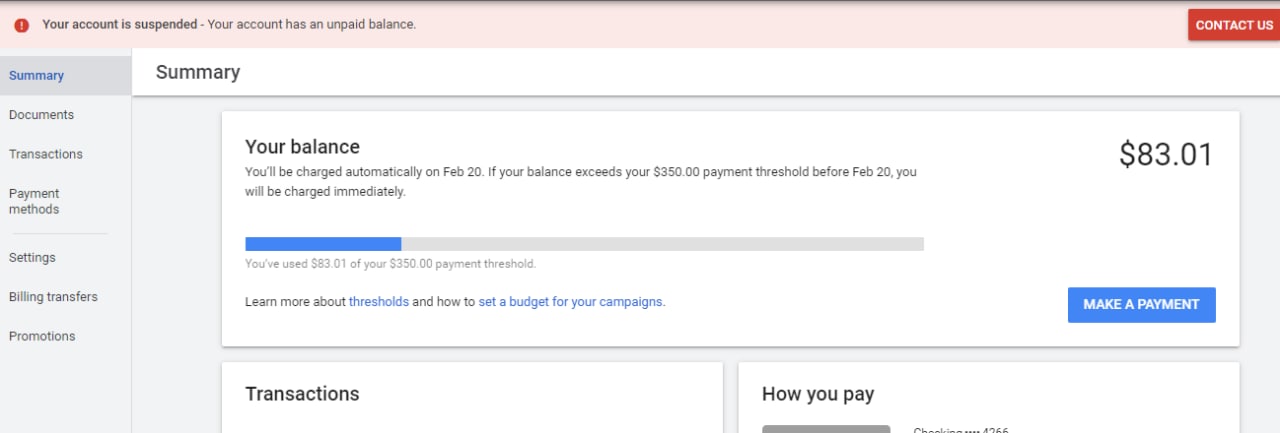Open set a budget for your campaigns link
The height and width of the screenshot is (433, 1280).
pos(571,301)
